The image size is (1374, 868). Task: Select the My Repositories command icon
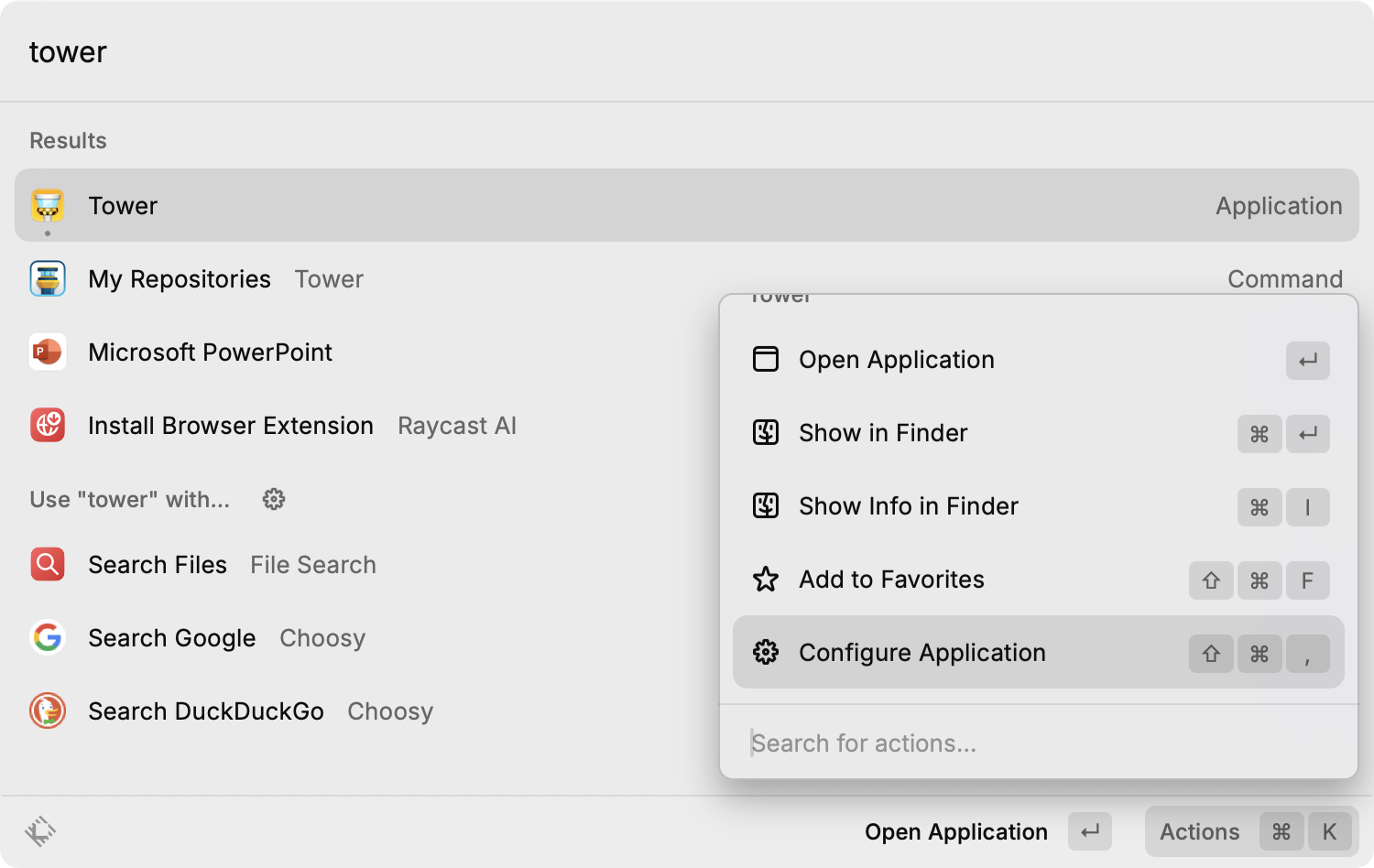48,278
